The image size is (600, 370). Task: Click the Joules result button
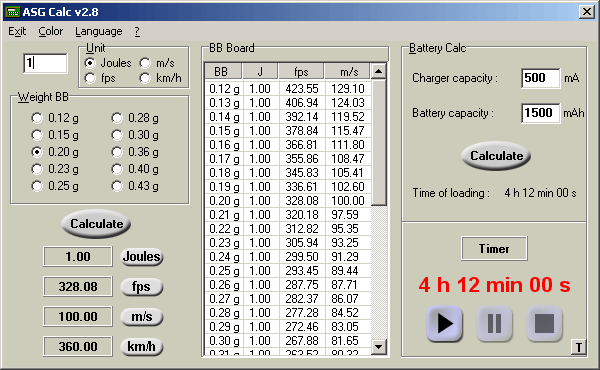(142, 256)
